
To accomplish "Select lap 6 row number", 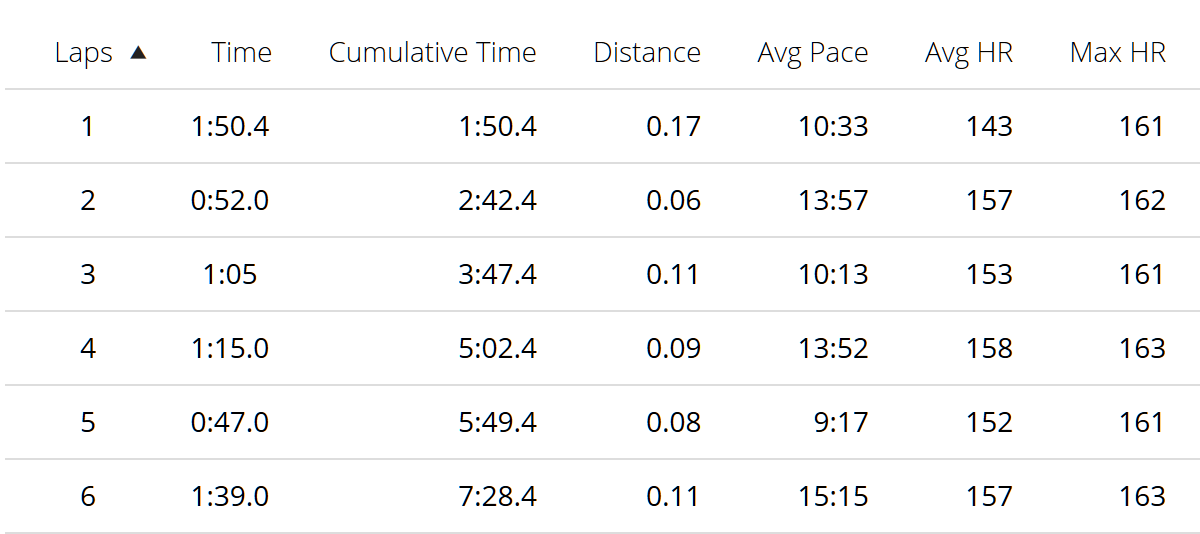I will click(88, 497).
